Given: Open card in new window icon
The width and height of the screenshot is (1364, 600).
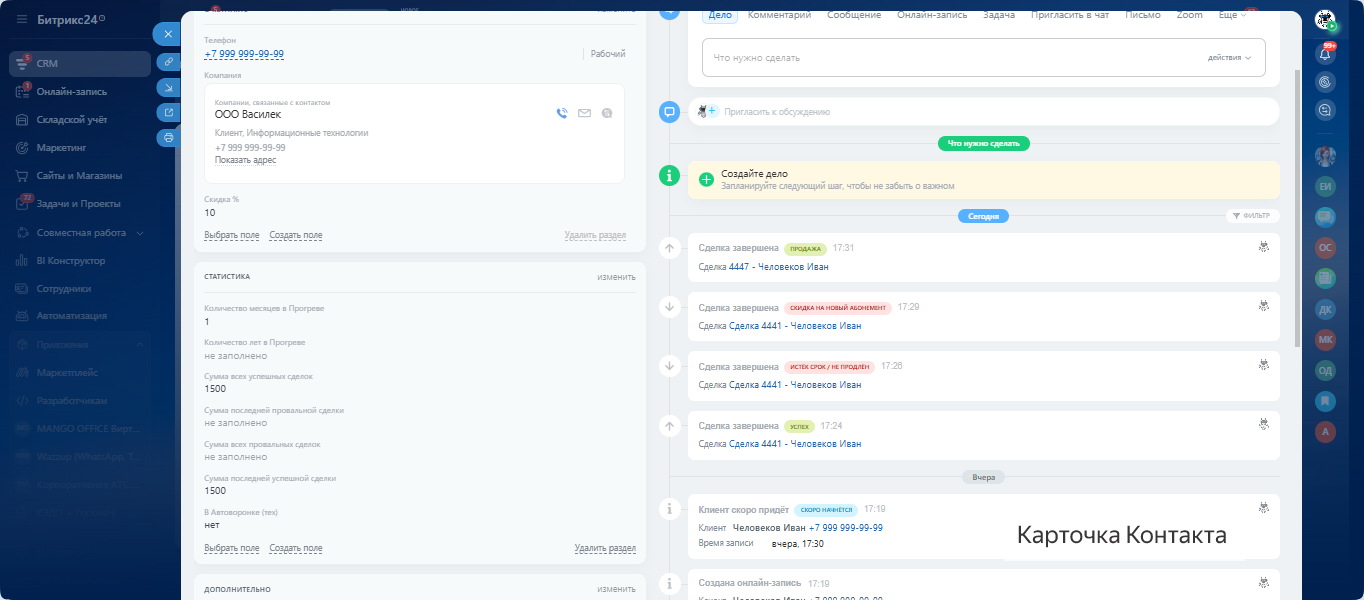Looking at the screenshot, I should tap(168, 113).
